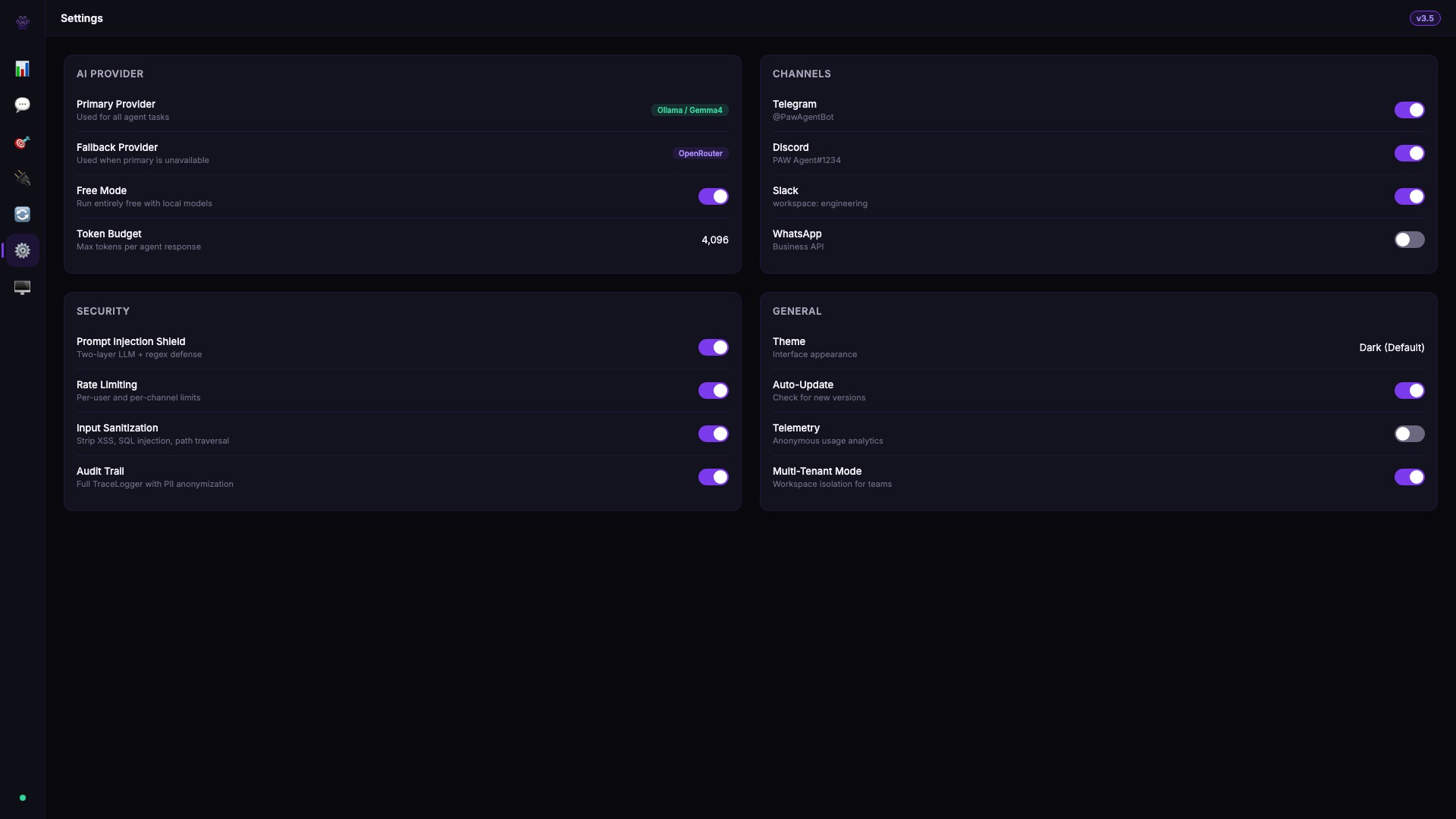Enable the WhatsApp channel toggle
The image size is (1456, 819).
(x=1409, y=240)
